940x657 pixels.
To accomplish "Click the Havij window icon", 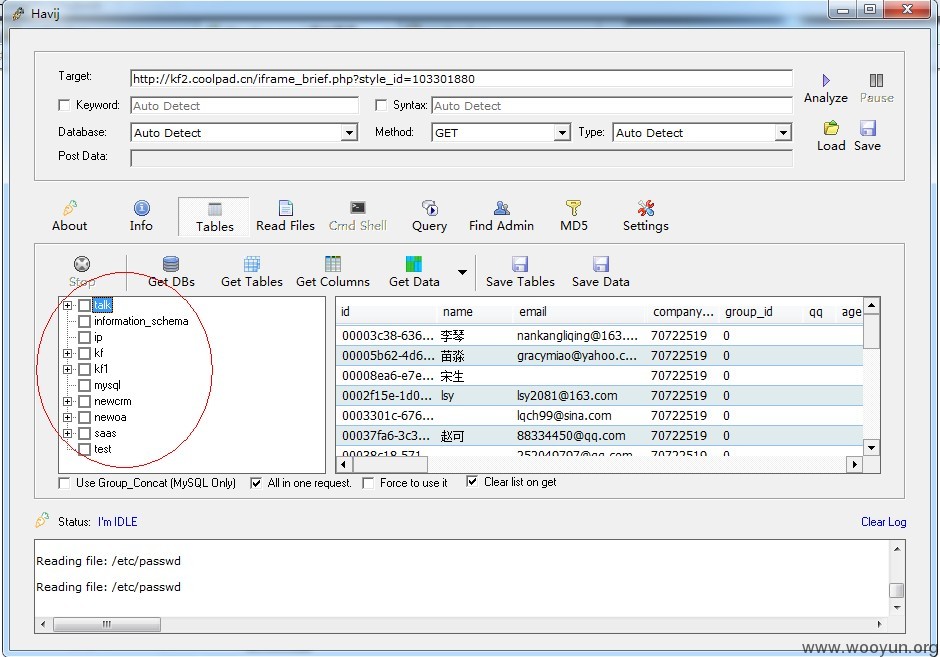I will point(17,13).
